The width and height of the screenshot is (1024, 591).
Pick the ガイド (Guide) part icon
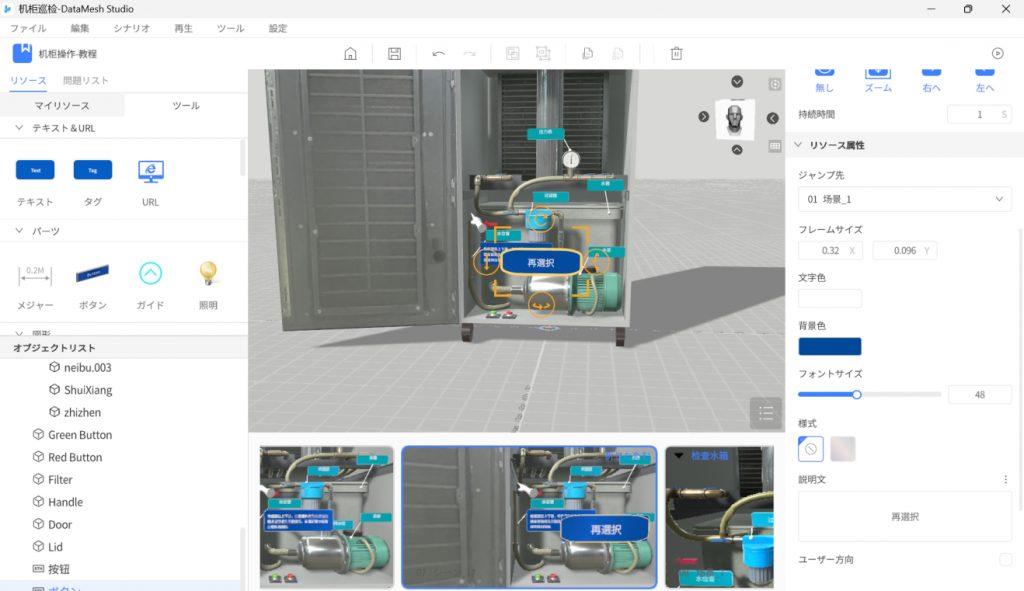(150, 273)
